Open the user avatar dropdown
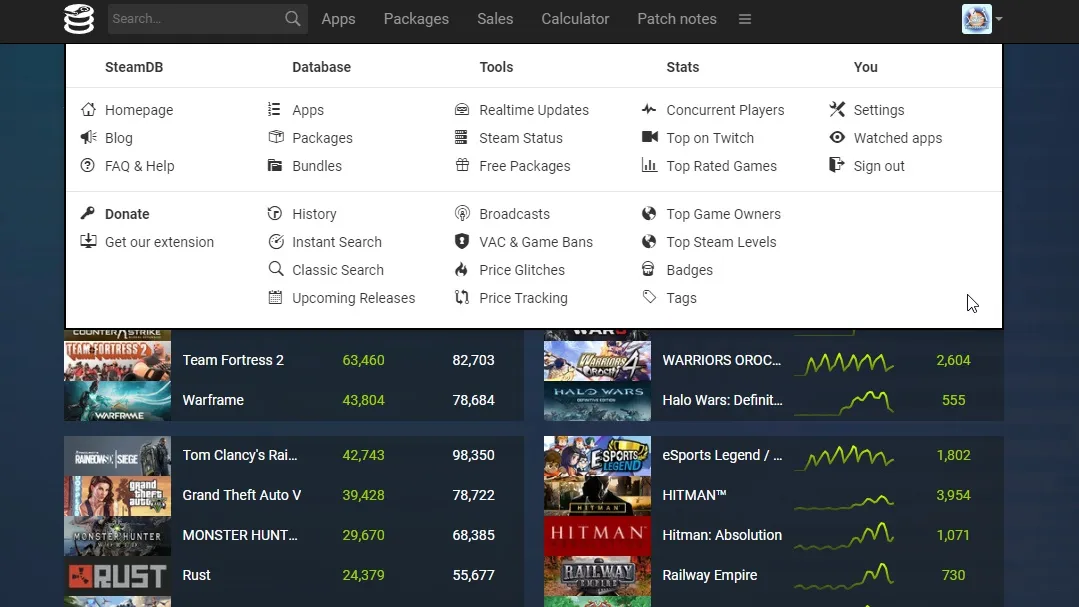Viewport: 1079px width, 607px height. [981, 19]
